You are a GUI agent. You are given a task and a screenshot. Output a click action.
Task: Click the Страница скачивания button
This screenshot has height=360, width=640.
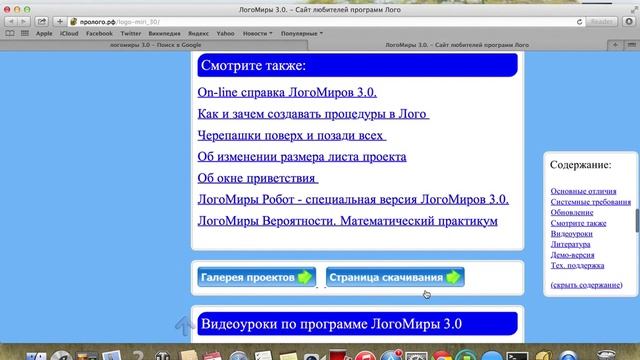(395, 277)
